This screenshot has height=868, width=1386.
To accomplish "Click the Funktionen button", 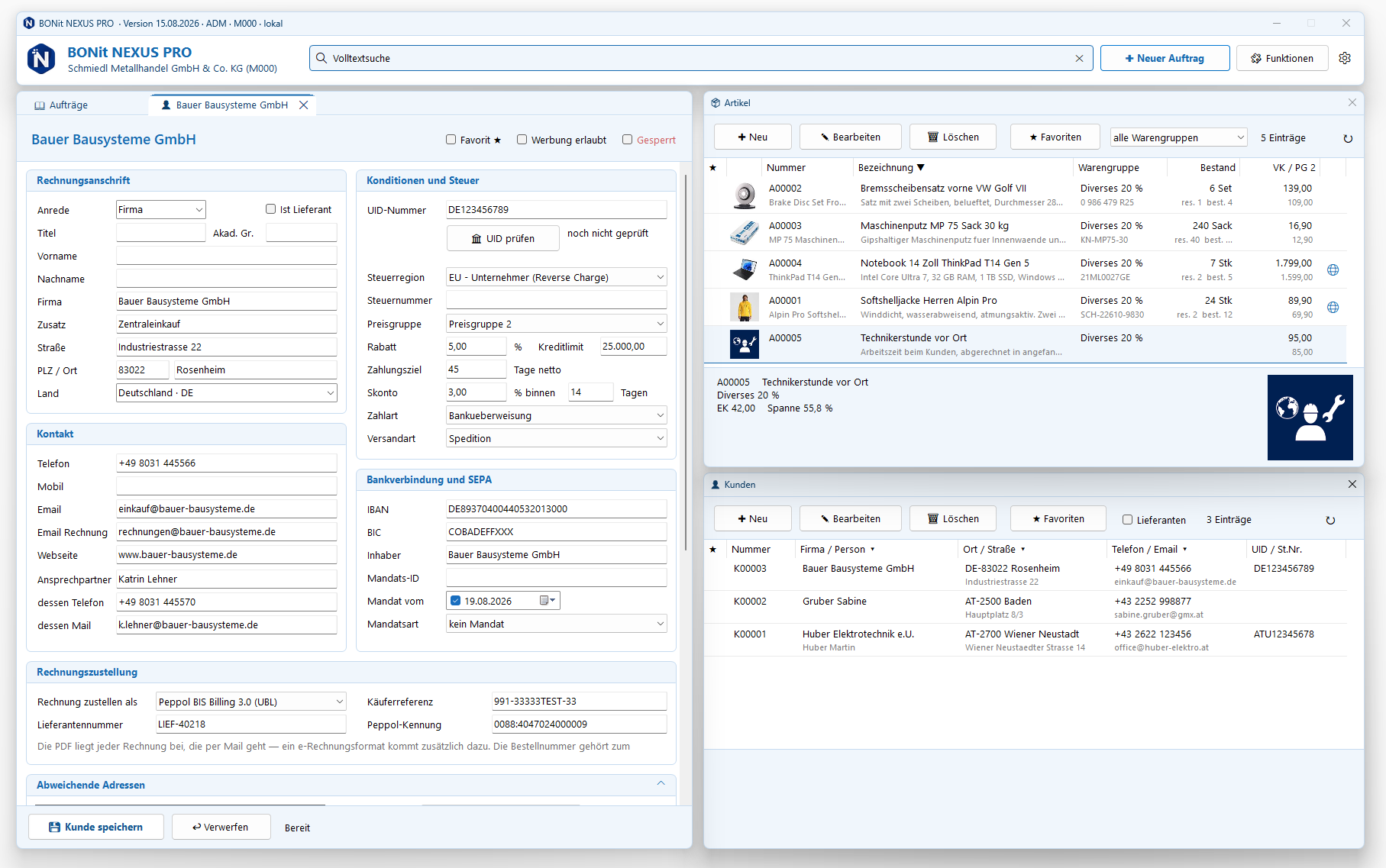I will click(x=1281, y=58).
